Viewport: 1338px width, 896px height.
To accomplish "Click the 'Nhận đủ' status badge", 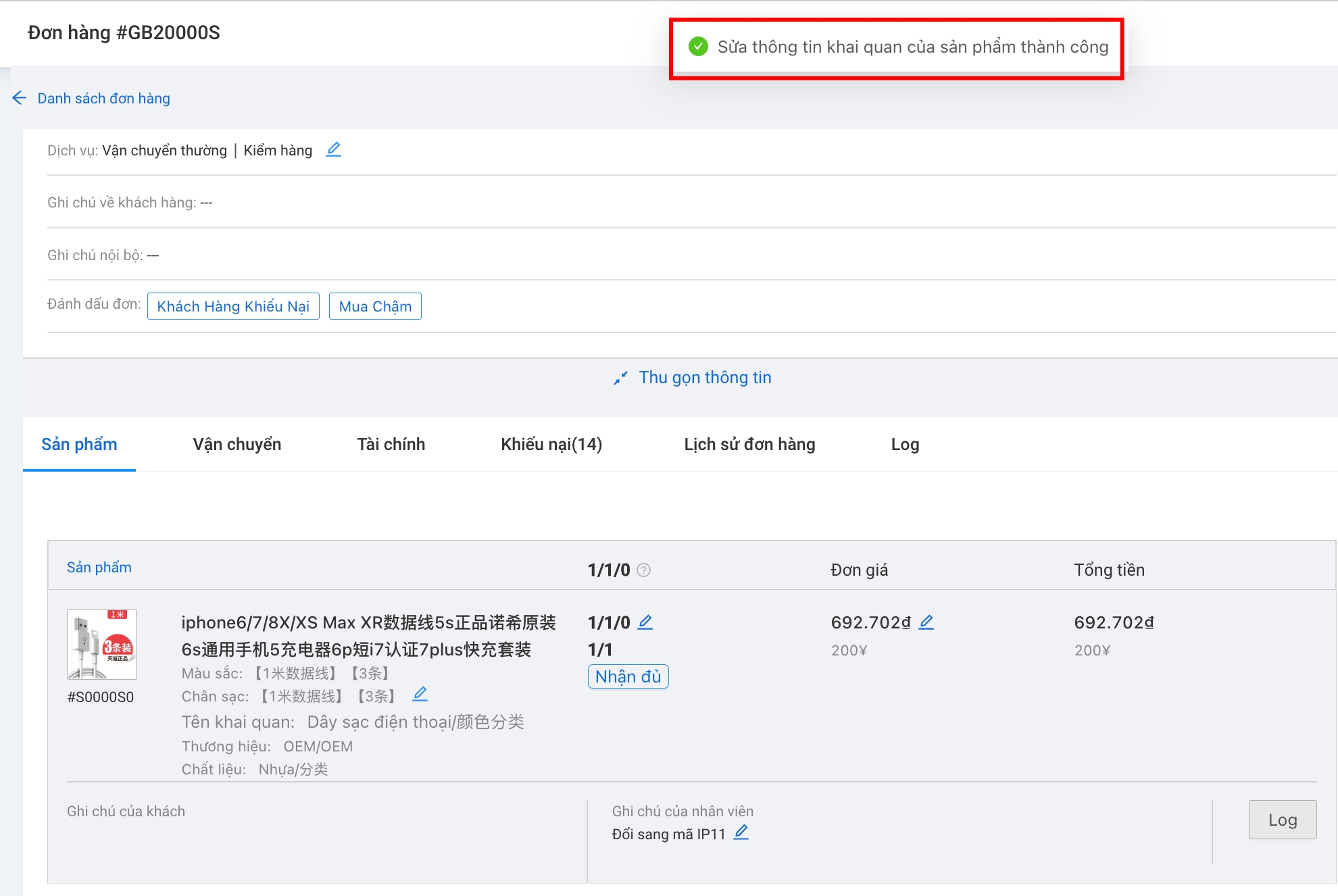I will [628, 676].
